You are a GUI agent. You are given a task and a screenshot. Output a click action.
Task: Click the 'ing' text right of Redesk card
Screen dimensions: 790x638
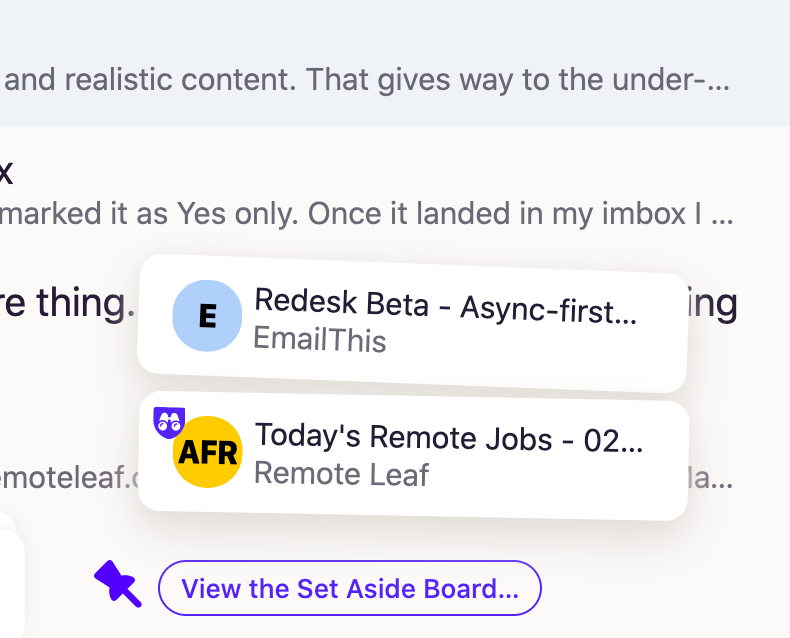tap(712, 303)
